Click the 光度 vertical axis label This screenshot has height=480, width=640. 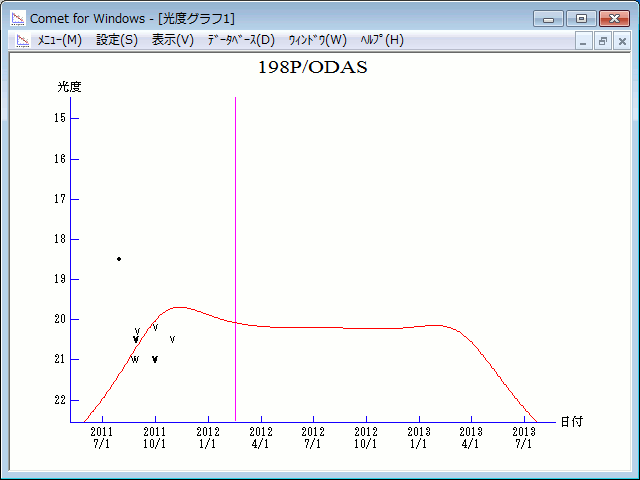coord(69,87)
